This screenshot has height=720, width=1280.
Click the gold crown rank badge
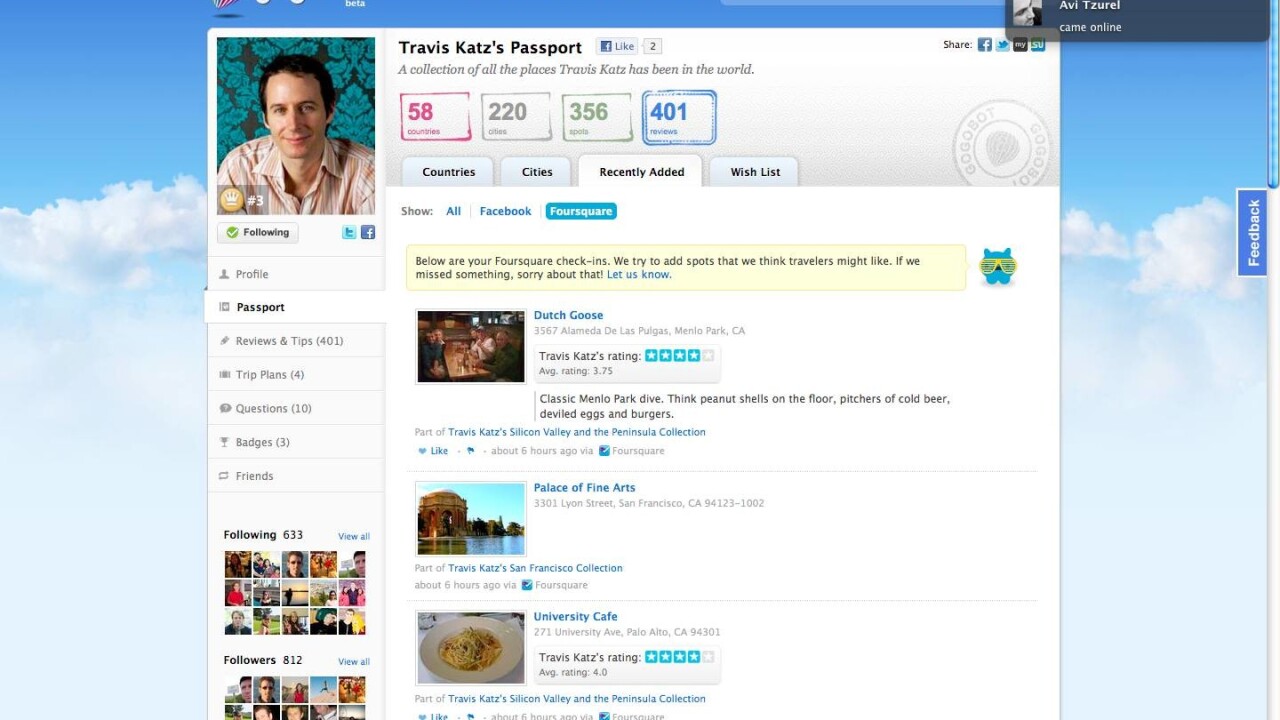pos(232,200)
